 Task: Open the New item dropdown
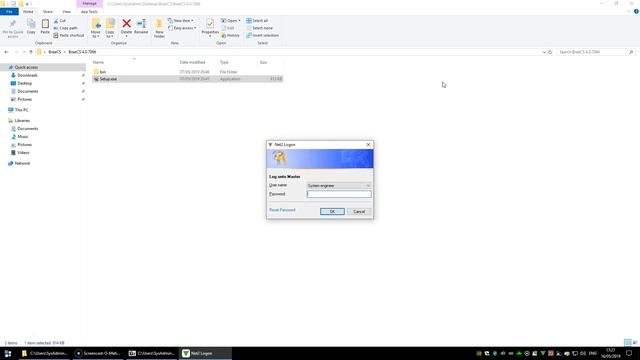click(x=181, y=20)
